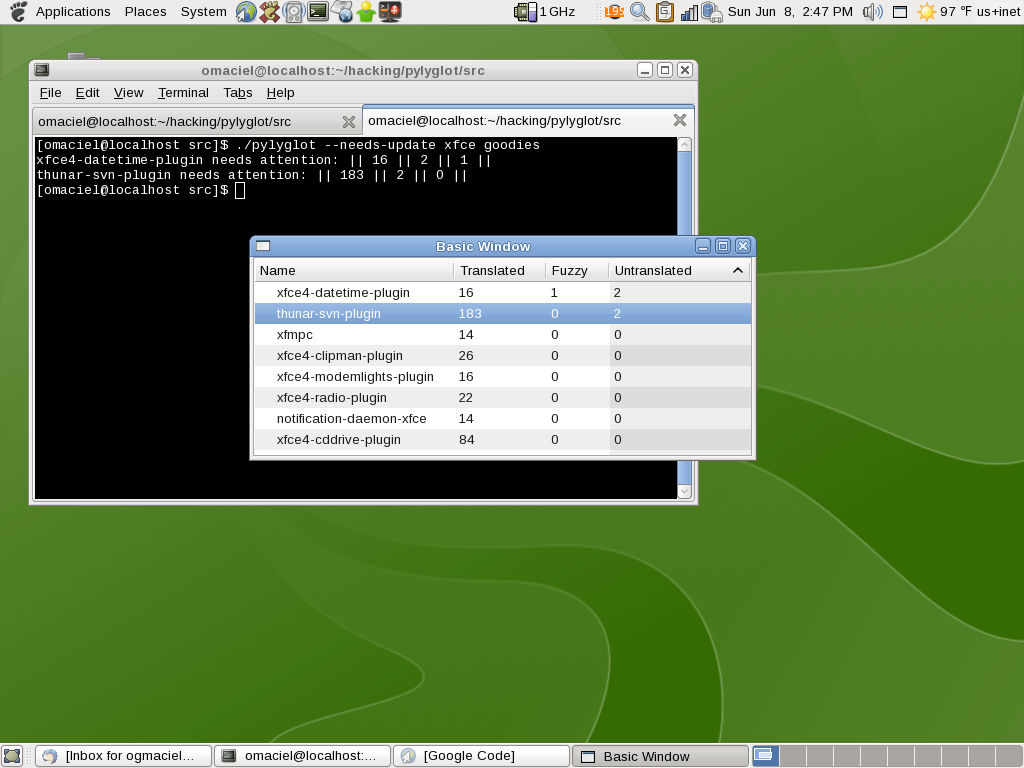This screenshot has height=768, width=1024.
Task: Open the magnifier search icon in panel
Action: [639, 12]
